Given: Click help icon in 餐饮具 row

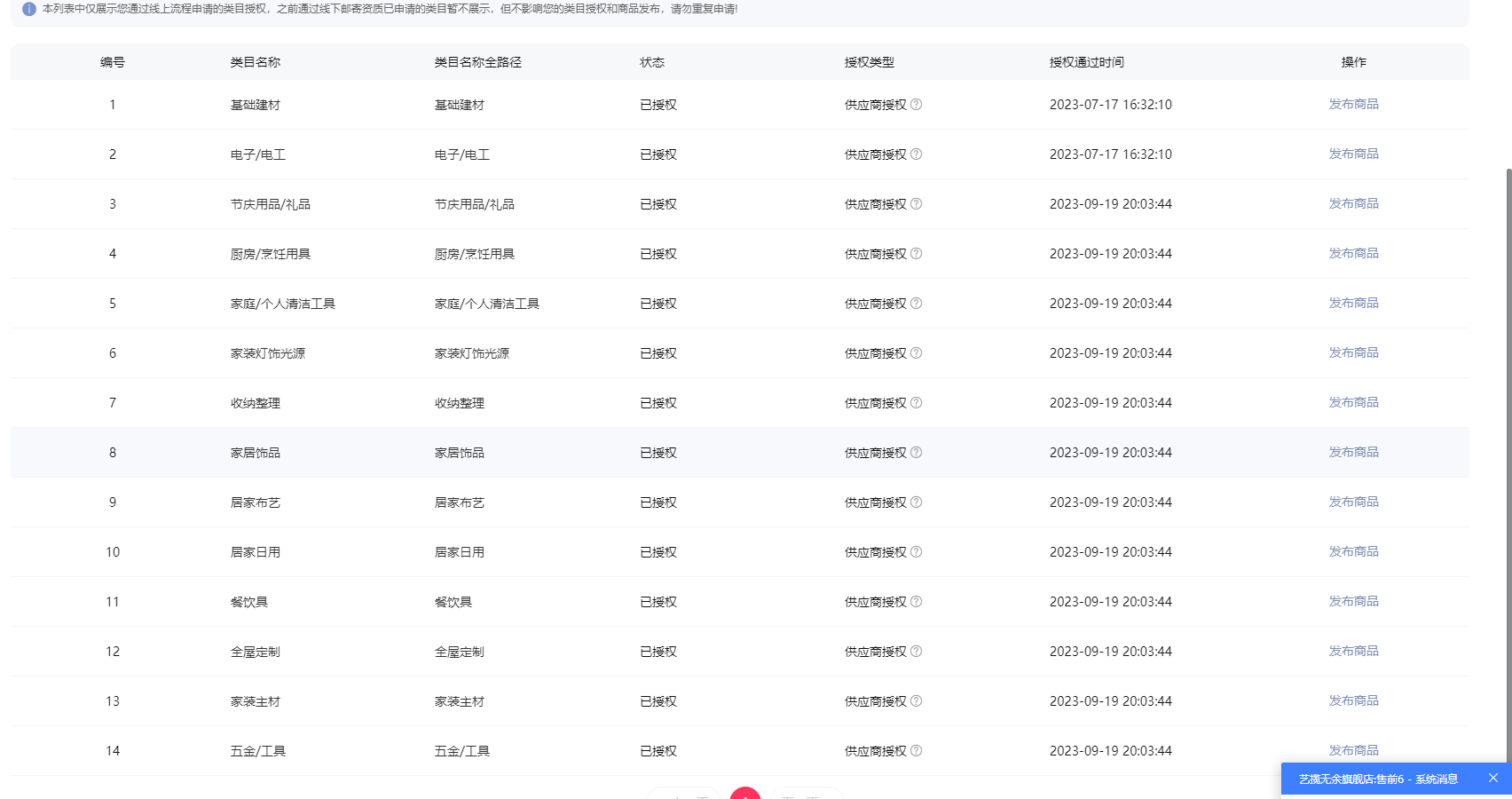Looking at the screenshot, I should tap(917, 602).
